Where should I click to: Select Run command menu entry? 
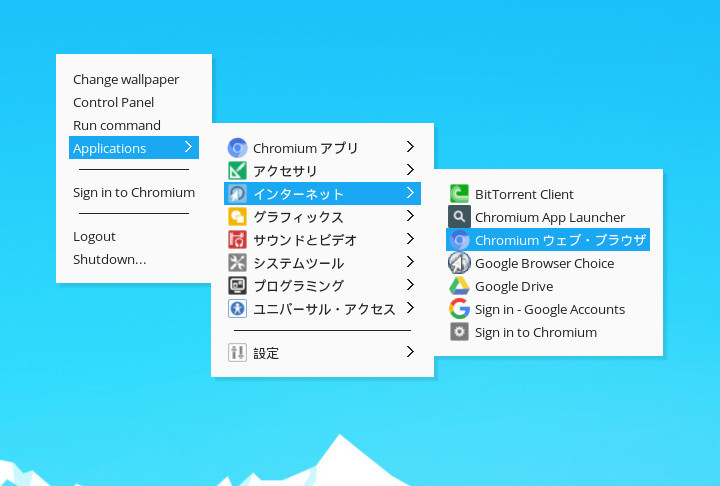[117, 125]
